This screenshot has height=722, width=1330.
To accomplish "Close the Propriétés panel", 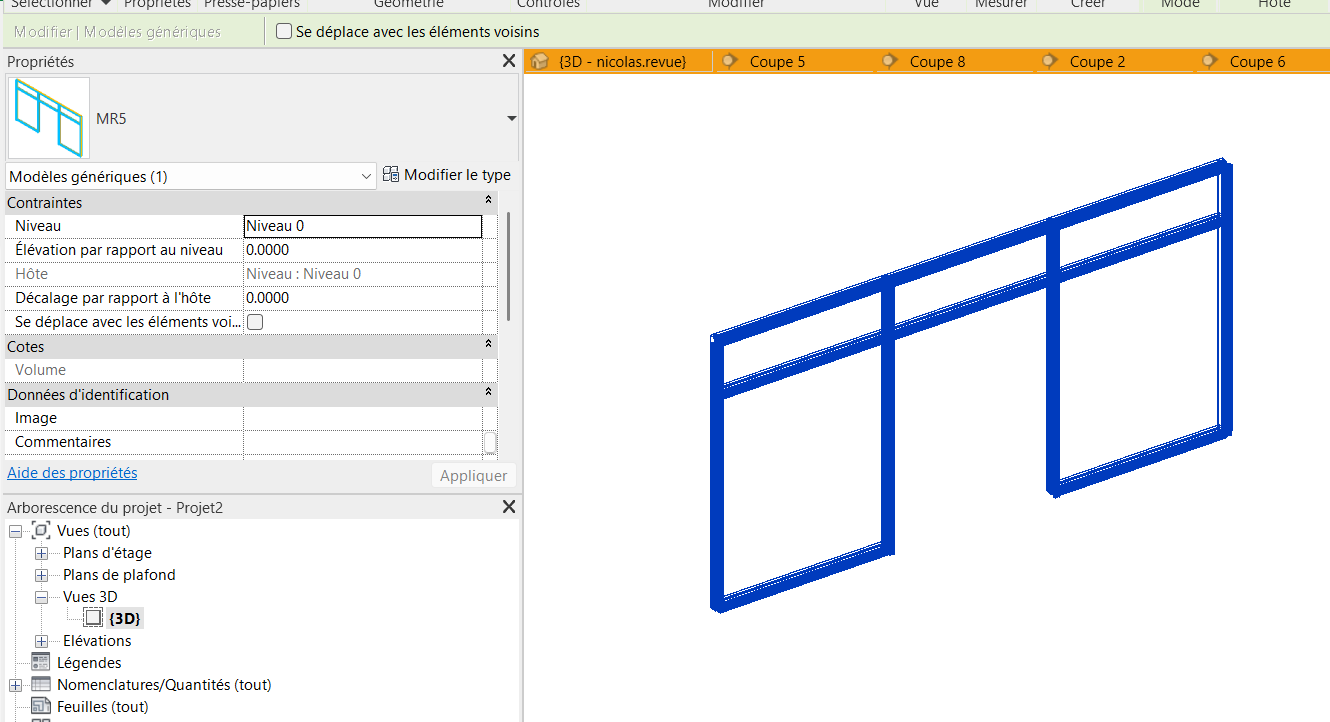I will click(508, 62).
